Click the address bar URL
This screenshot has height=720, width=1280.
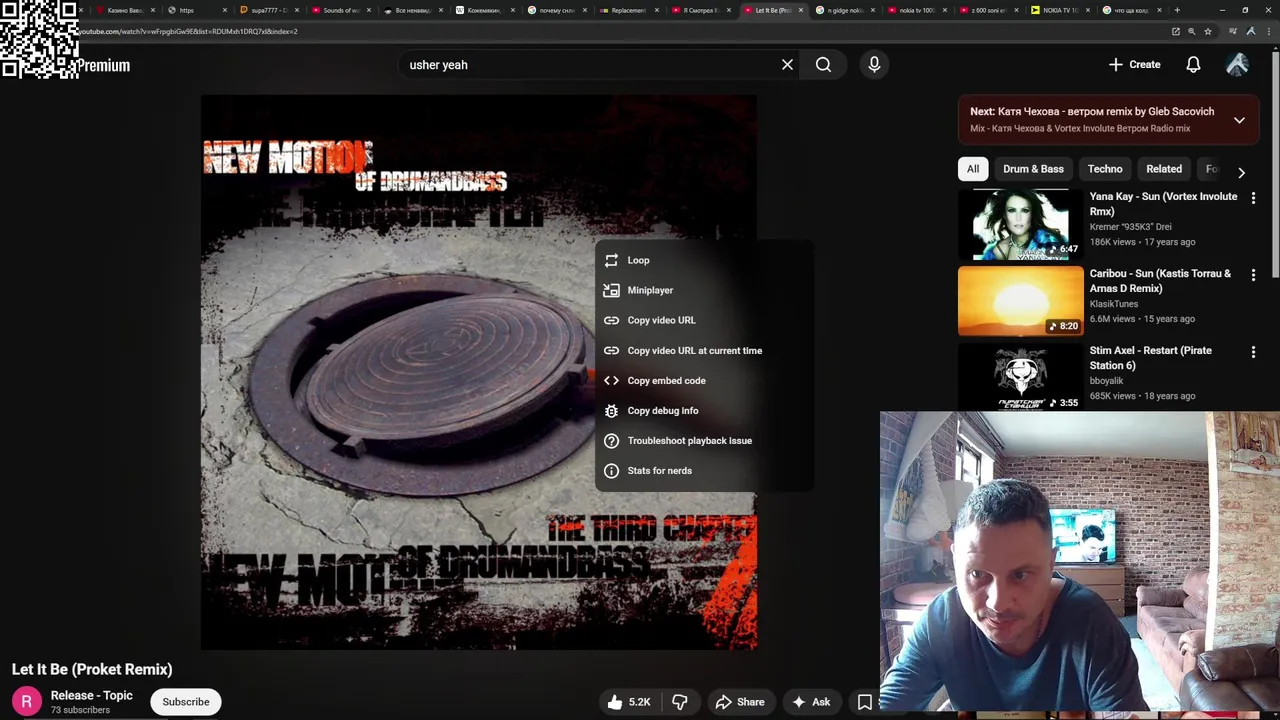(x=188, y=31)
